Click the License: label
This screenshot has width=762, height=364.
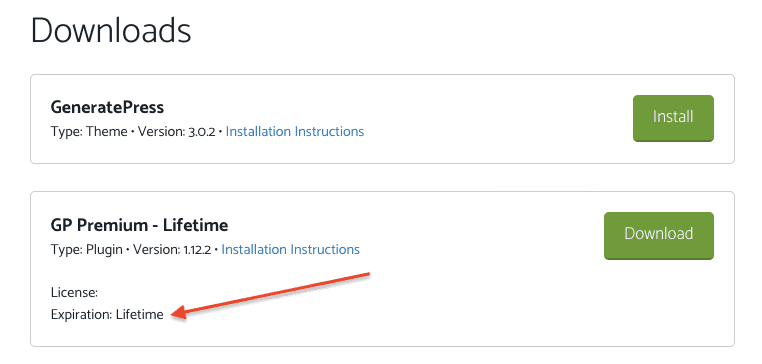click(74, 293)
